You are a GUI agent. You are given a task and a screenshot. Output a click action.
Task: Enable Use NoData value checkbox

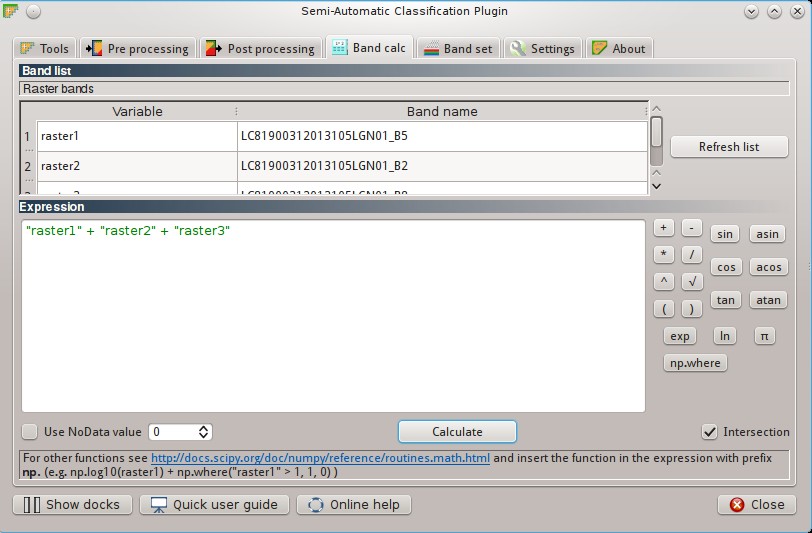[x=30, y=431]
